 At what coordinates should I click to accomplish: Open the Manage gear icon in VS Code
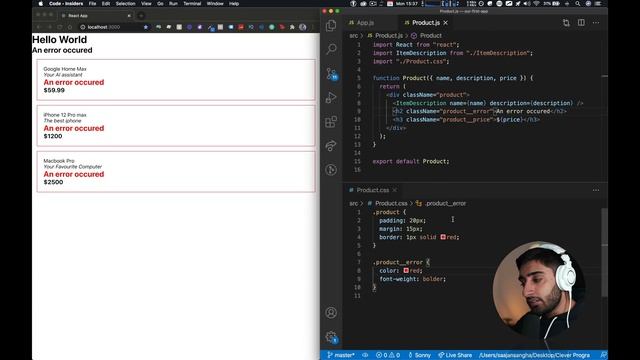click(331, 337)
